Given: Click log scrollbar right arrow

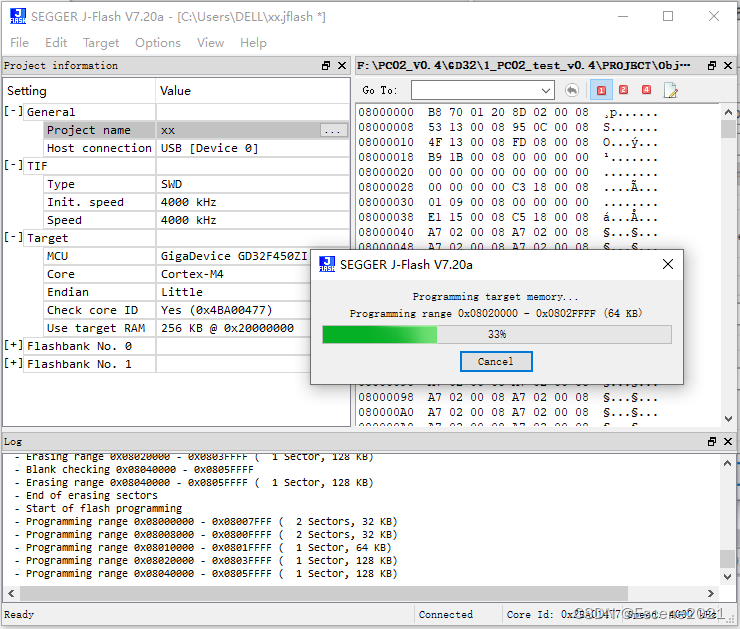Looking at the screenshot, I should pos(711,593).
